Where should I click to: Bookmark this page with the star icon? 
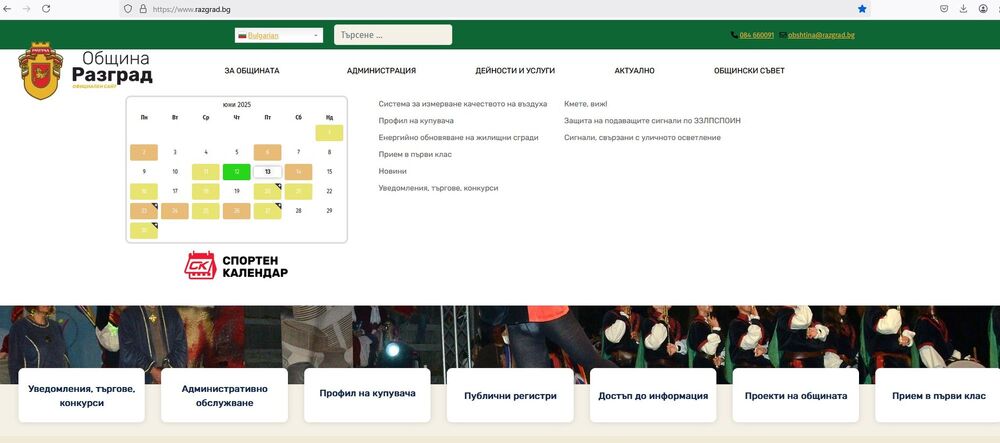point(862,8)
